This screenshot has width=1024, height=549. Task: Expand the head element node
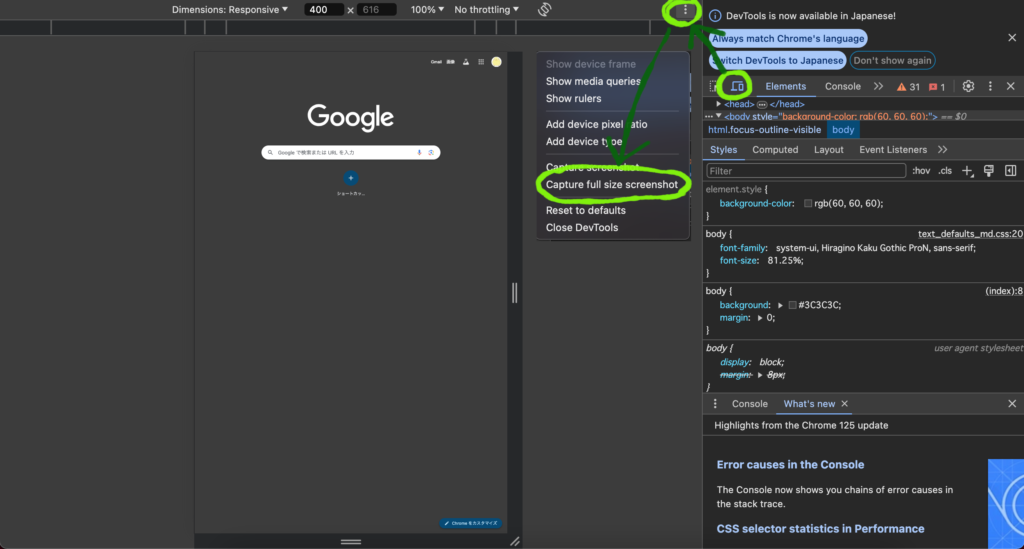pos(718,104)
